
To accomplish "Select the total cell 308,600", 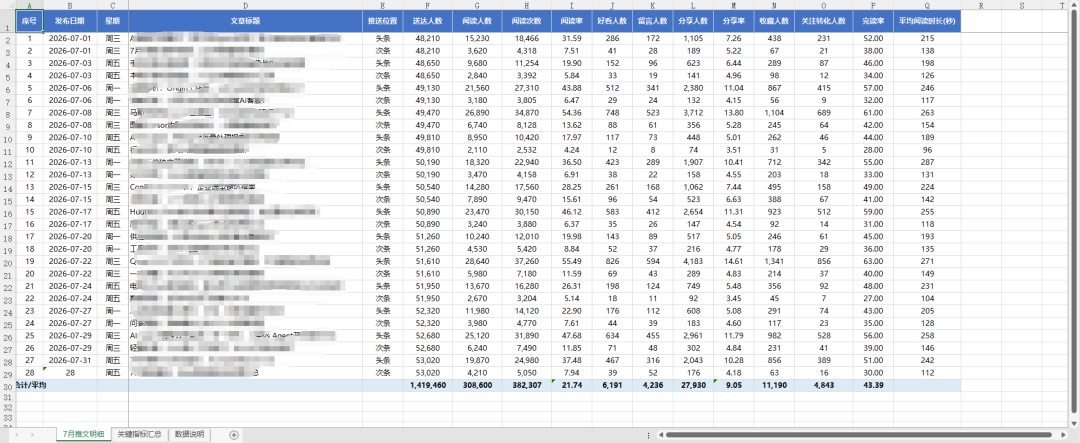I will pyautogui.click(x=477, y=386).
